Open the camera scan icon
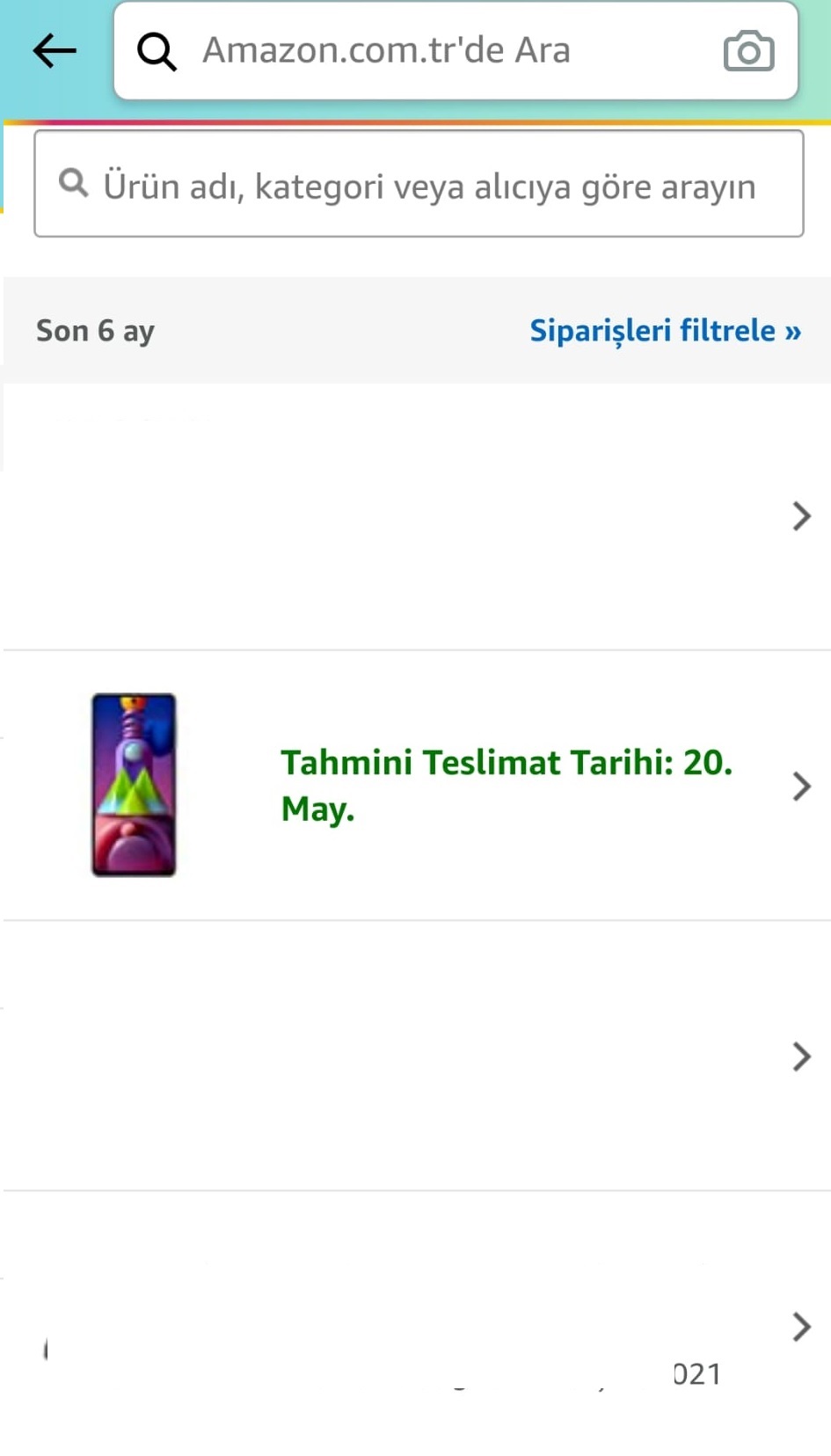 tap(748, 51)
